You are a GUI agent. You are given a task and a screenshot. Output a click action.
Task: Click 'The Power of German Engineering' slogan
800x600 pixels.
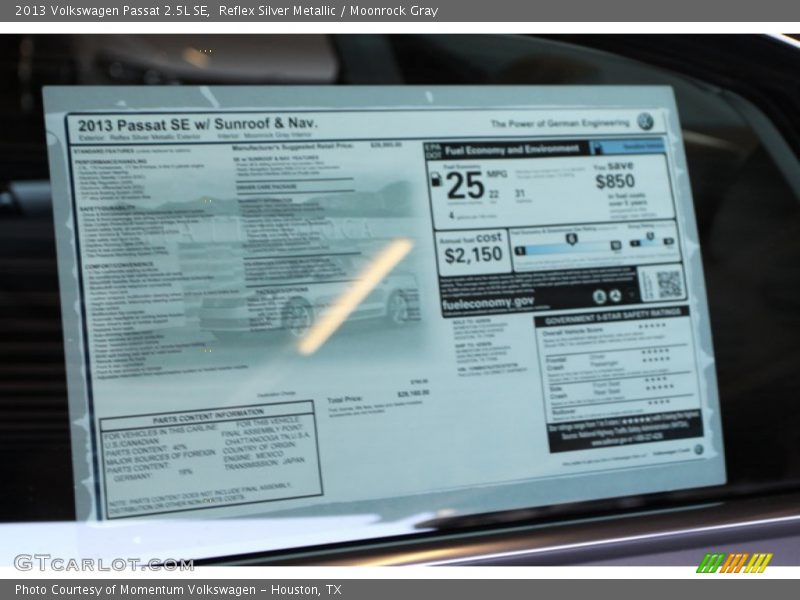(560, 123)
